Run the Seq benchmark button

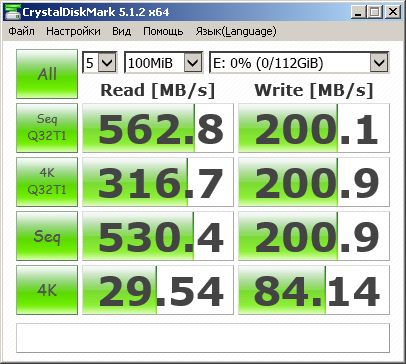click(47, 236)
